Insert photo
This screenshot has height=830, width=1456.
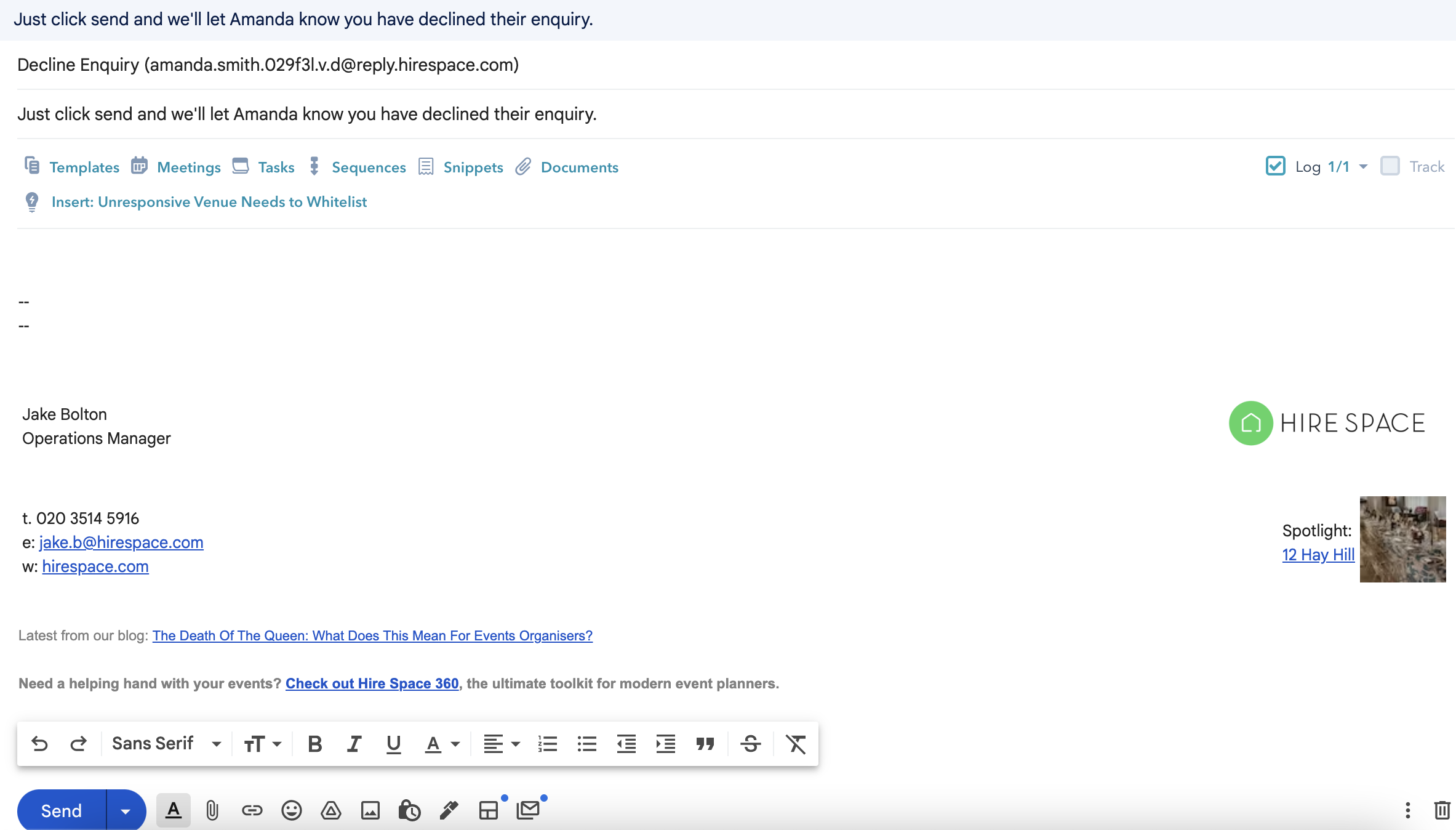click(370, 810)
